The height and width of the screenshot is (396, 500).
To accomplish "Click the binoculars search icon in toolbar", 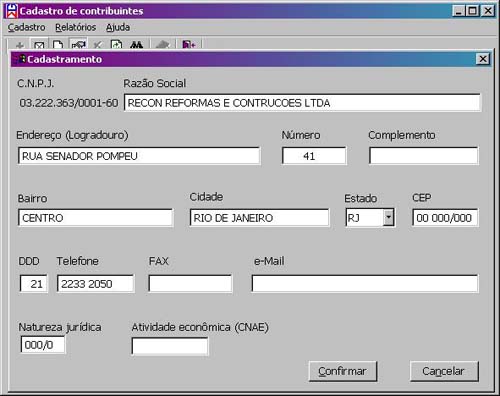I will click(x=136, y=45).
